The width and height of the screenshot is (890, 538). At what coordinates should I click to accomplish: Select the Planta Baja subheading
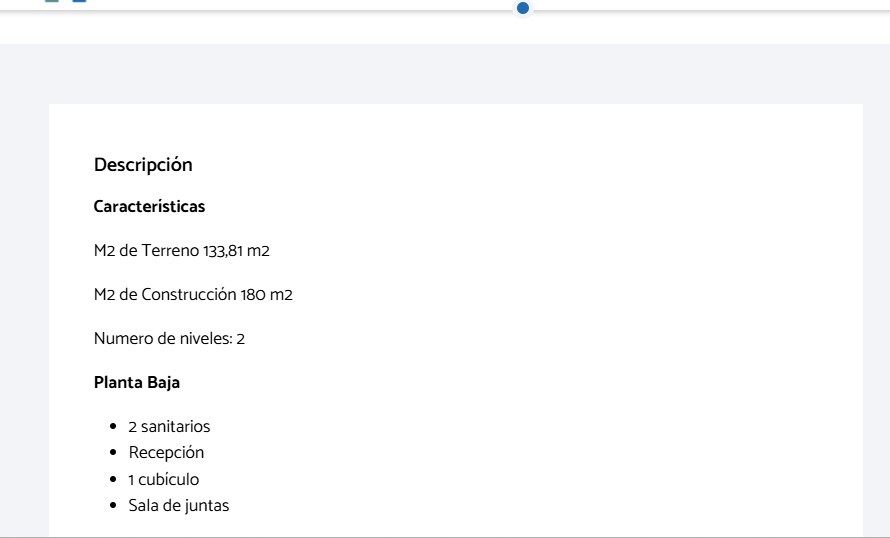(x=137, y=383)
